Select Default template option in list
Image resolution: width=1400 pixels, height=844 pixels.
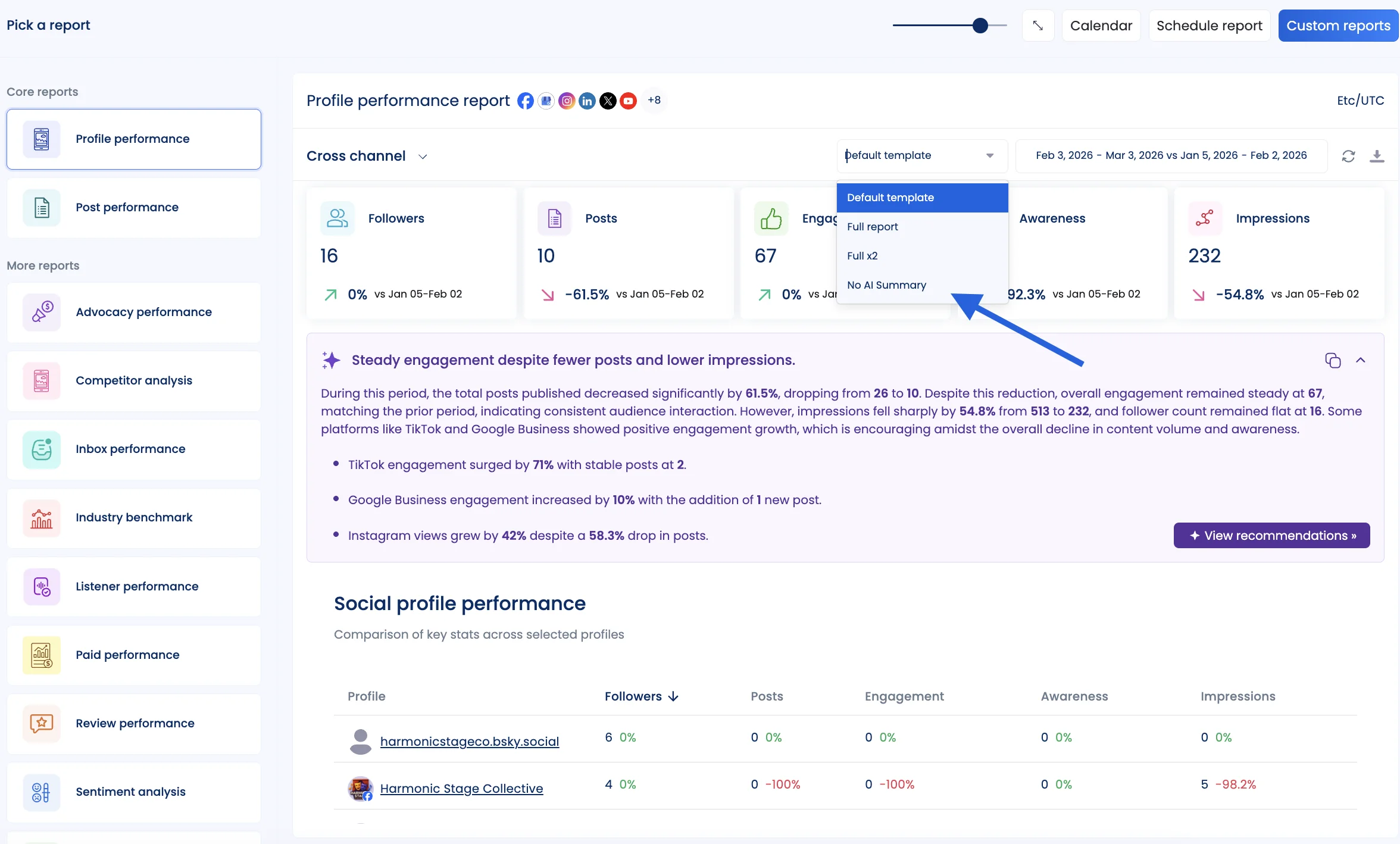pos(922,198)
